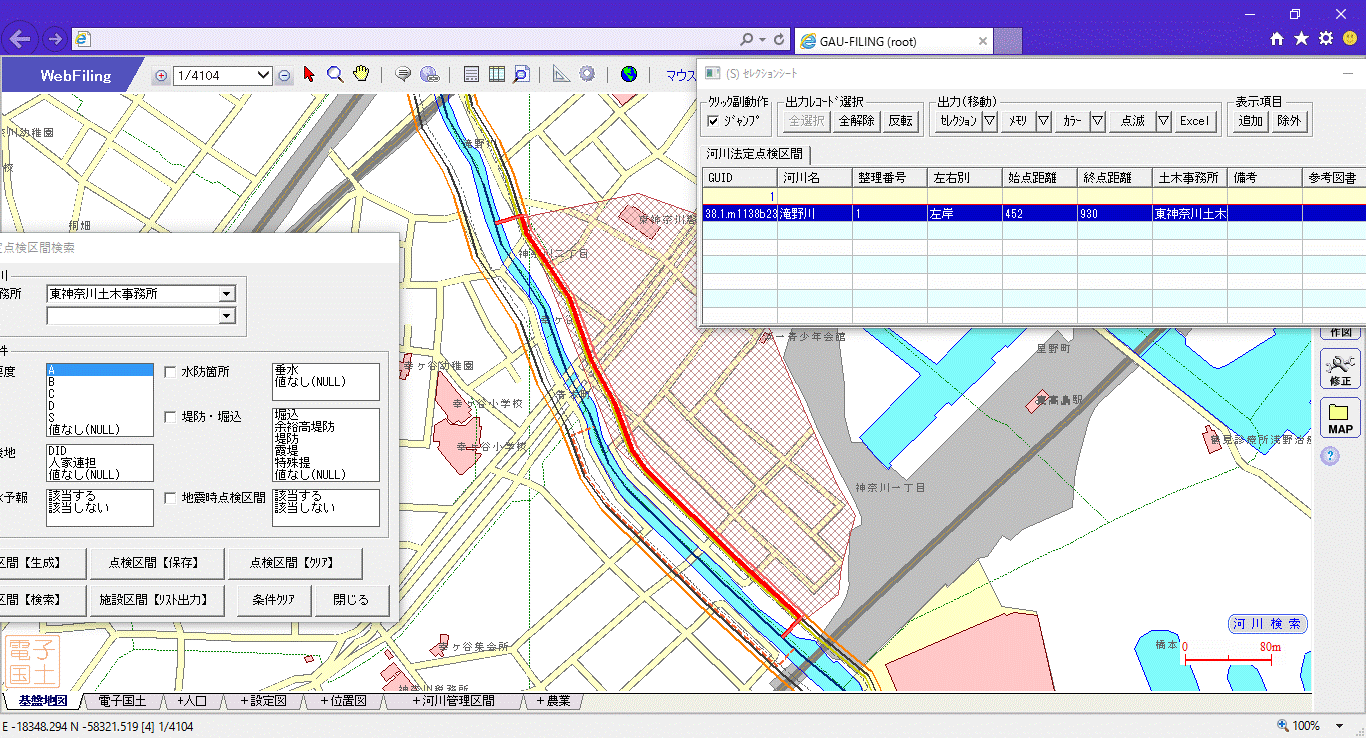Open the yellow MAP folder icon

1340,418
